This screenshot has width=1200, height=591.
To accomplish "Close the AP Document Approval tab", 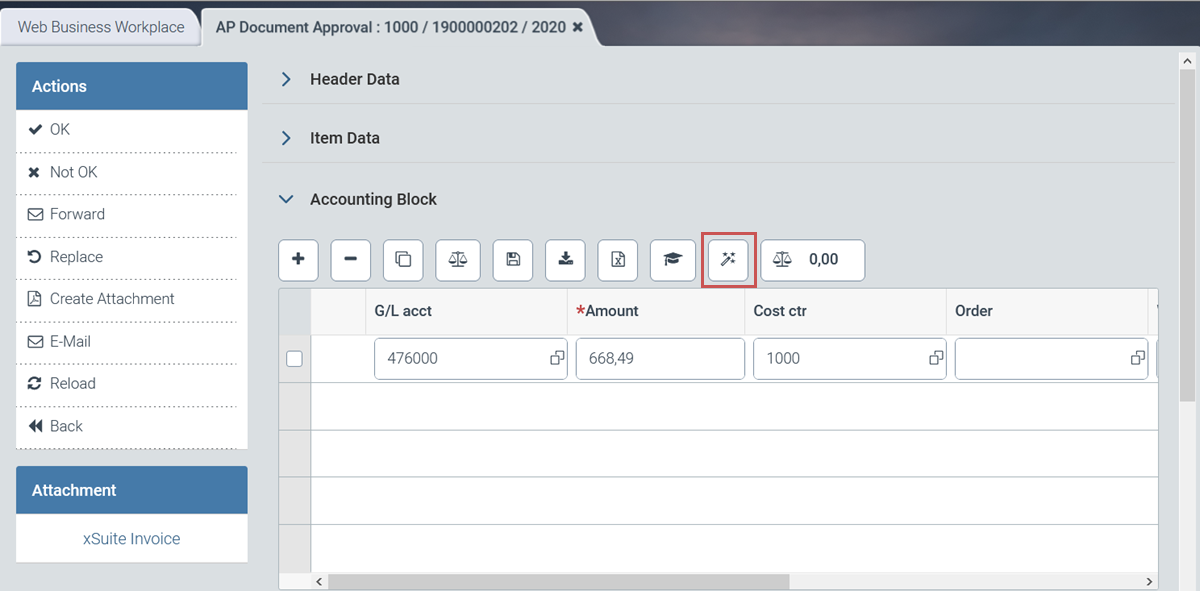I will [577, 28].
